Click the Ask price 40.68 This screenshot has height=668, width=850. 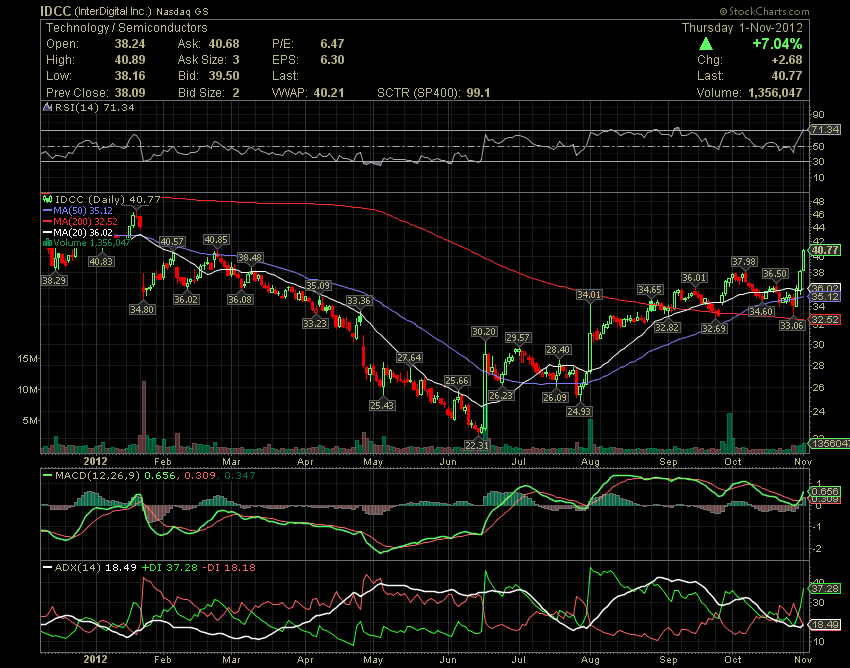[x=223, y=44]
